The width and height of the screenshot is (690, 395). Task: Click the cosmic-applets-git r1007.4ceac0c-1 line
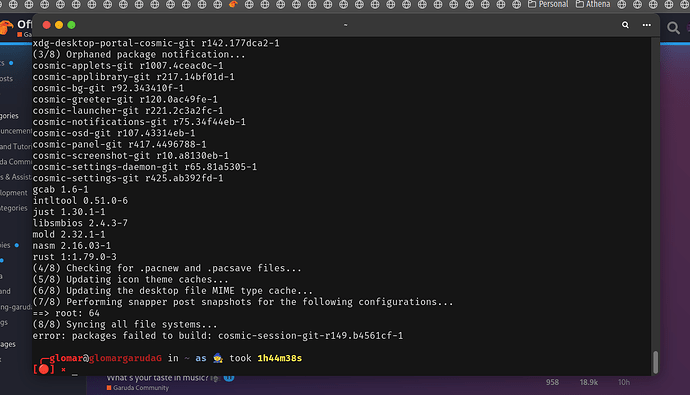128,66
